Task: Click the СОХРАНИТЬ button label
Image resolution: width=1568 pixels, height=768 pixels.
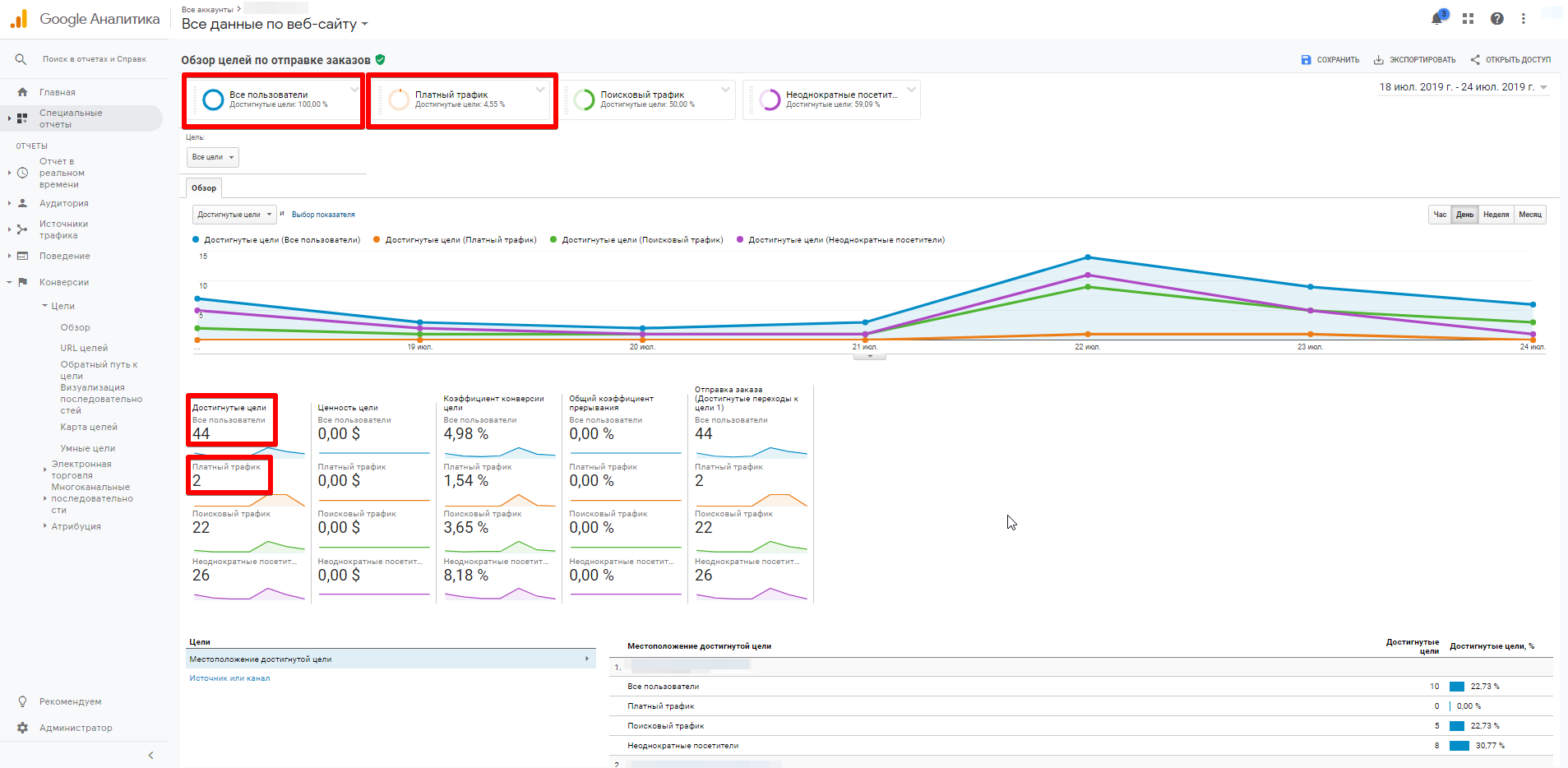Action: pyautogui.click(x=1338, y=60)
